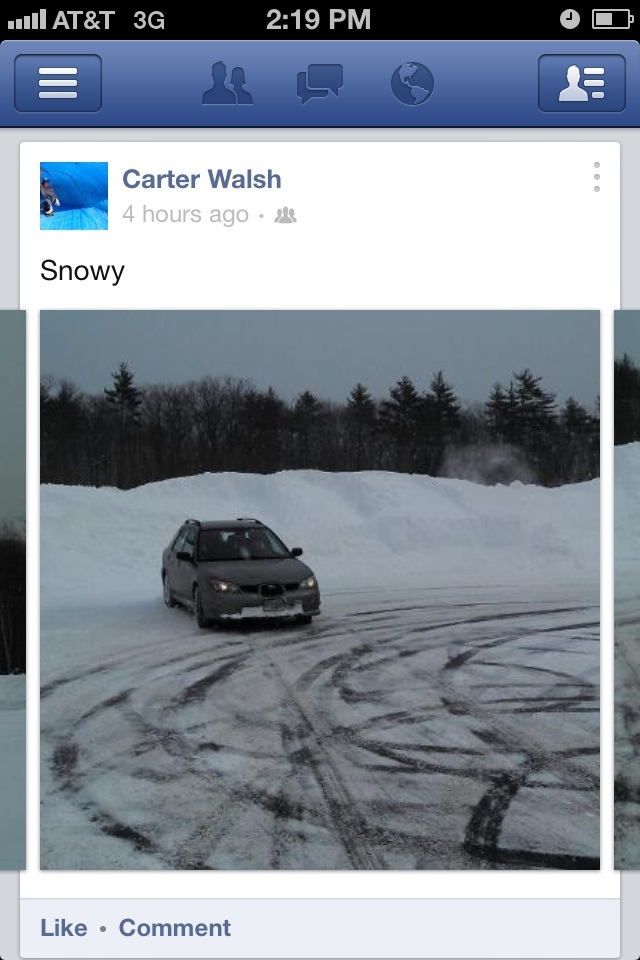Open the notifications globe icon
640x960 pixels.
412,83
